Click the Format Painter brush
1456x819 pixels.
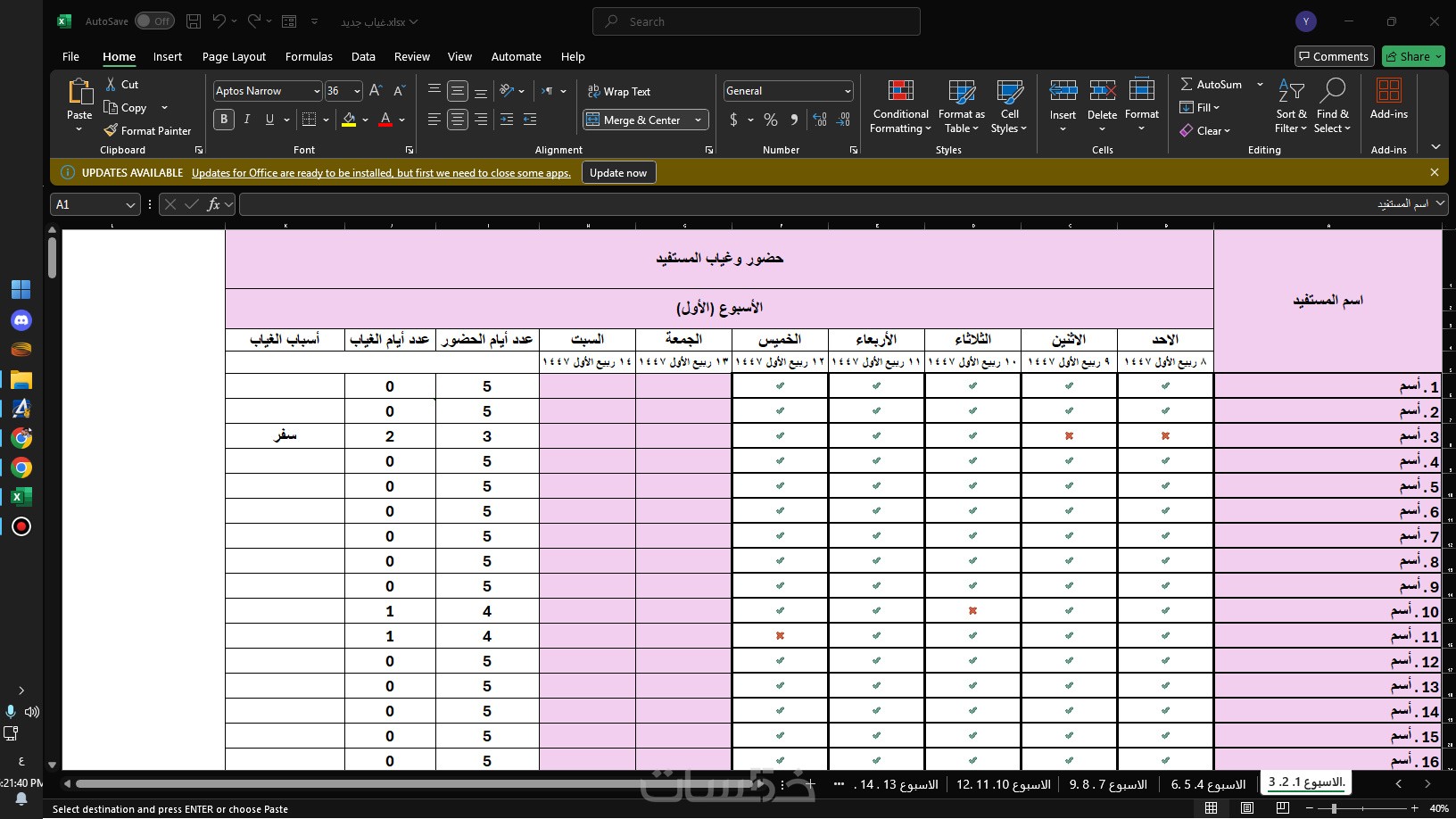point(111,130)
